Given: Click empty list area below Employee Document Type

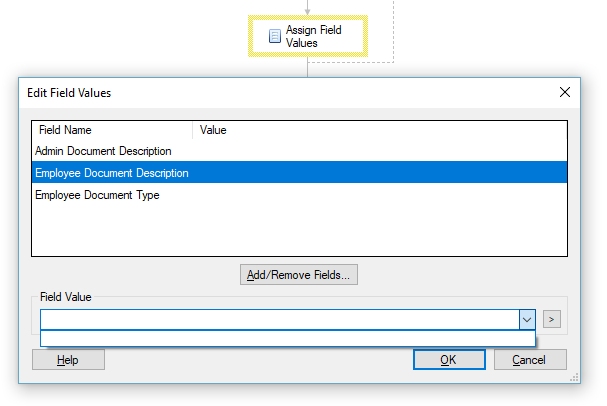Looking at the screenshot, I should pyautogui.click(x=299, y=230).
